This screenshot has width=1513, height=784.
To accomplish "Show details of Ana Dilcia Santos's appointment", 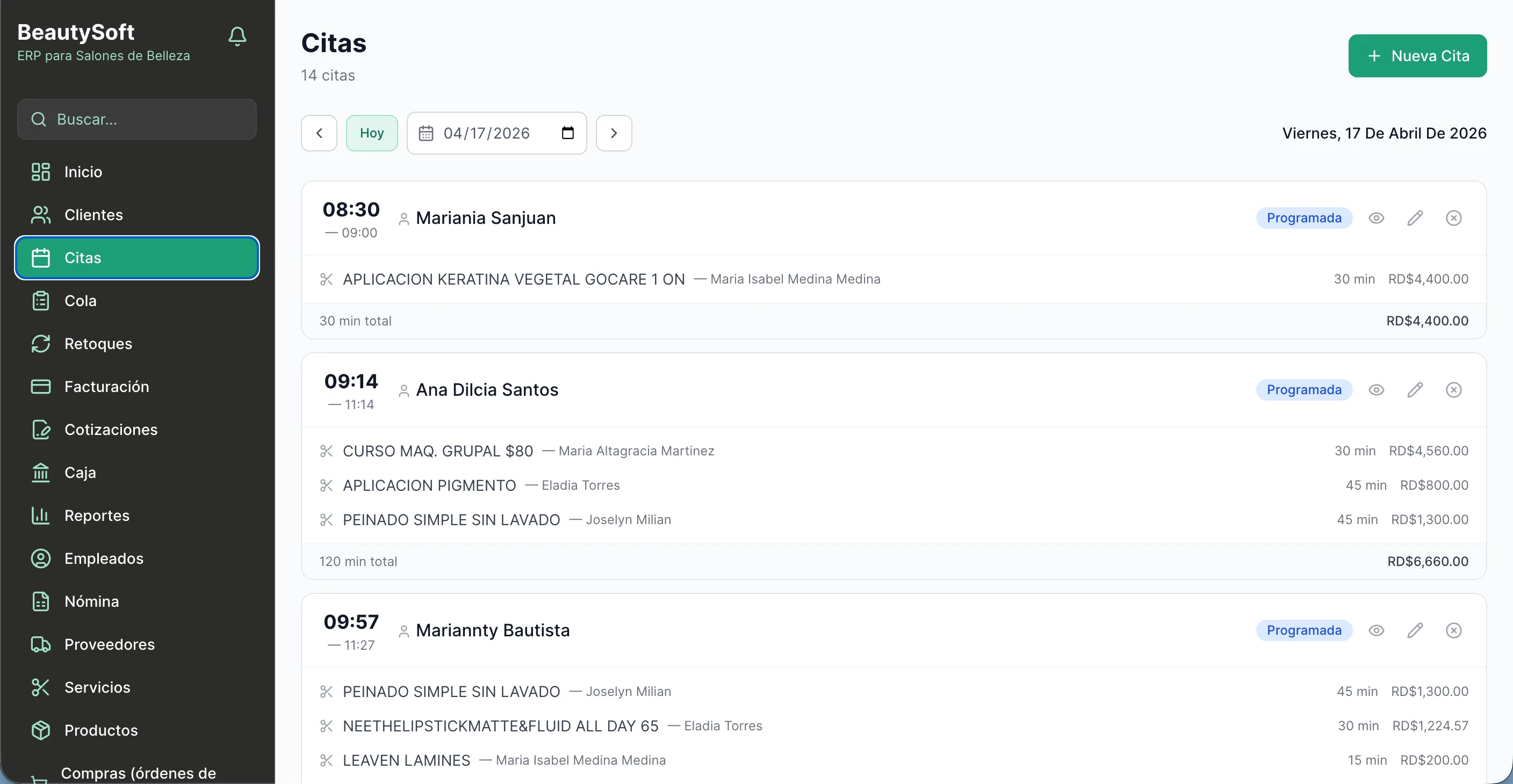I will tap(1377, 389).
